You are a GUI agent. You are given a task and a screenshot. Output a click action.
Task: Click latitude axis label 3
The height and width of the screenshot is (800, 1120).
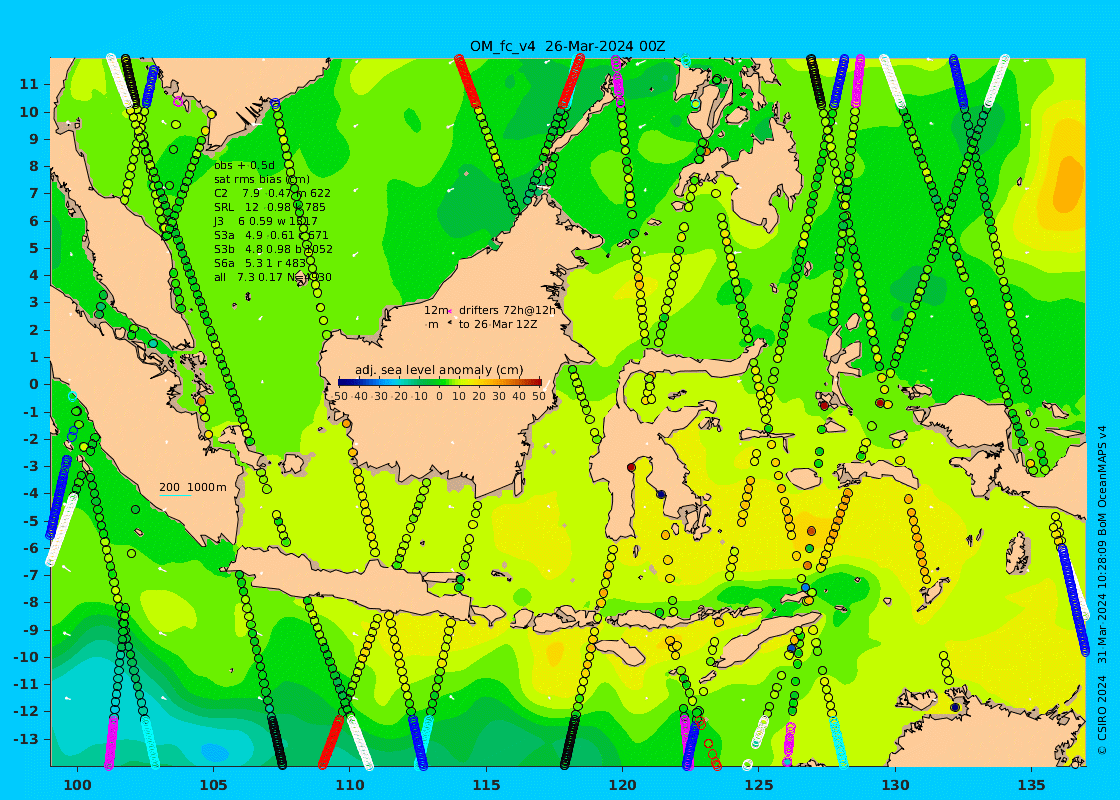tap(33, 302)
